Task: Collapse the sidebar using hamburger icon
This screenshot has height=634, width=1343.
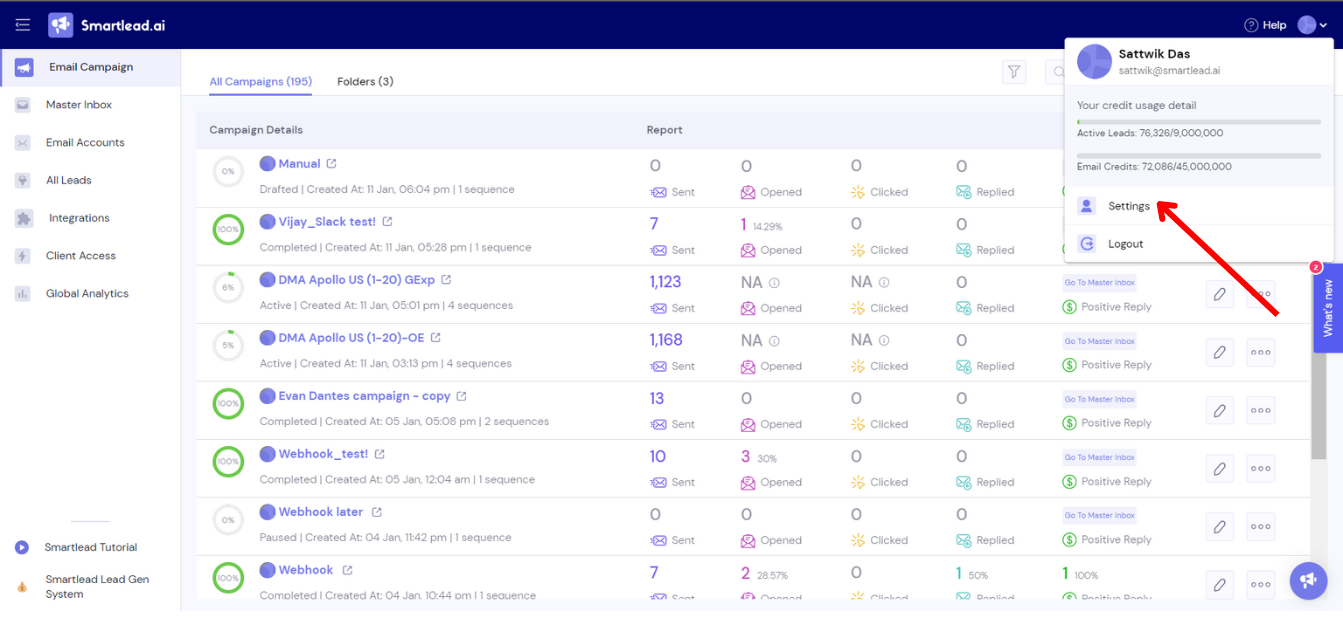Action: [x=22, y=24]
